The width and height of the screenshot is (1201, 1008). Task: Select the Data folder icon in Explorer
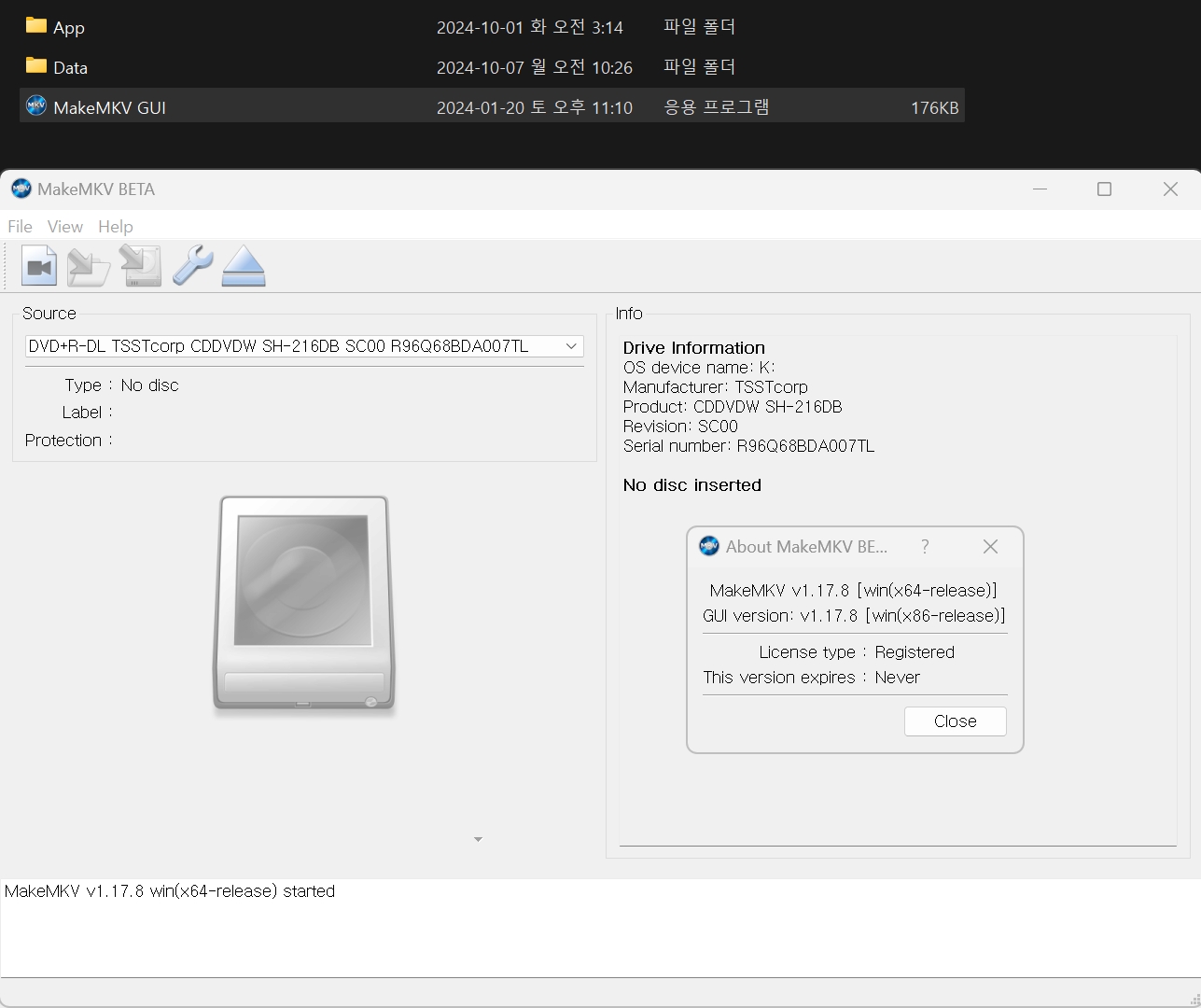pos(36,66)
